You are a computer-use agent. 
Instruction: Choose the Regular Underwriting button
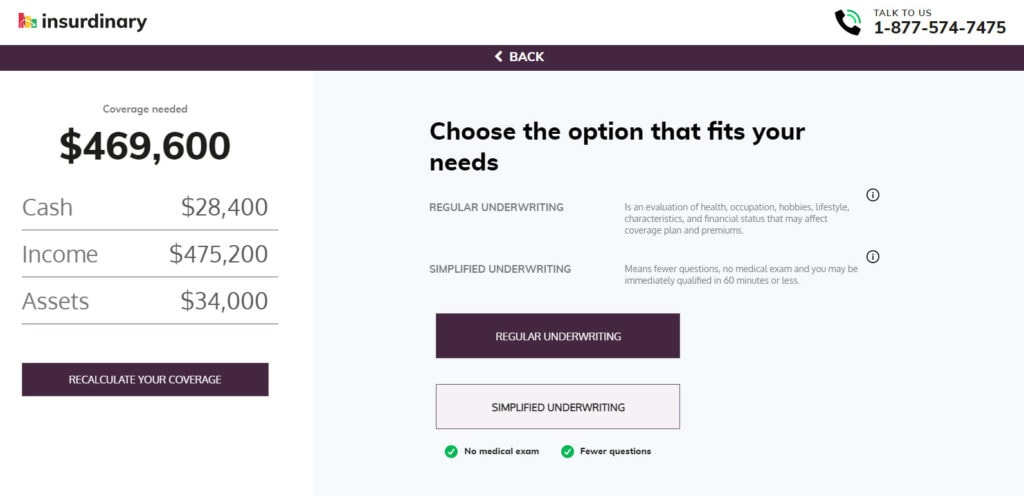[x=558, y=336]
